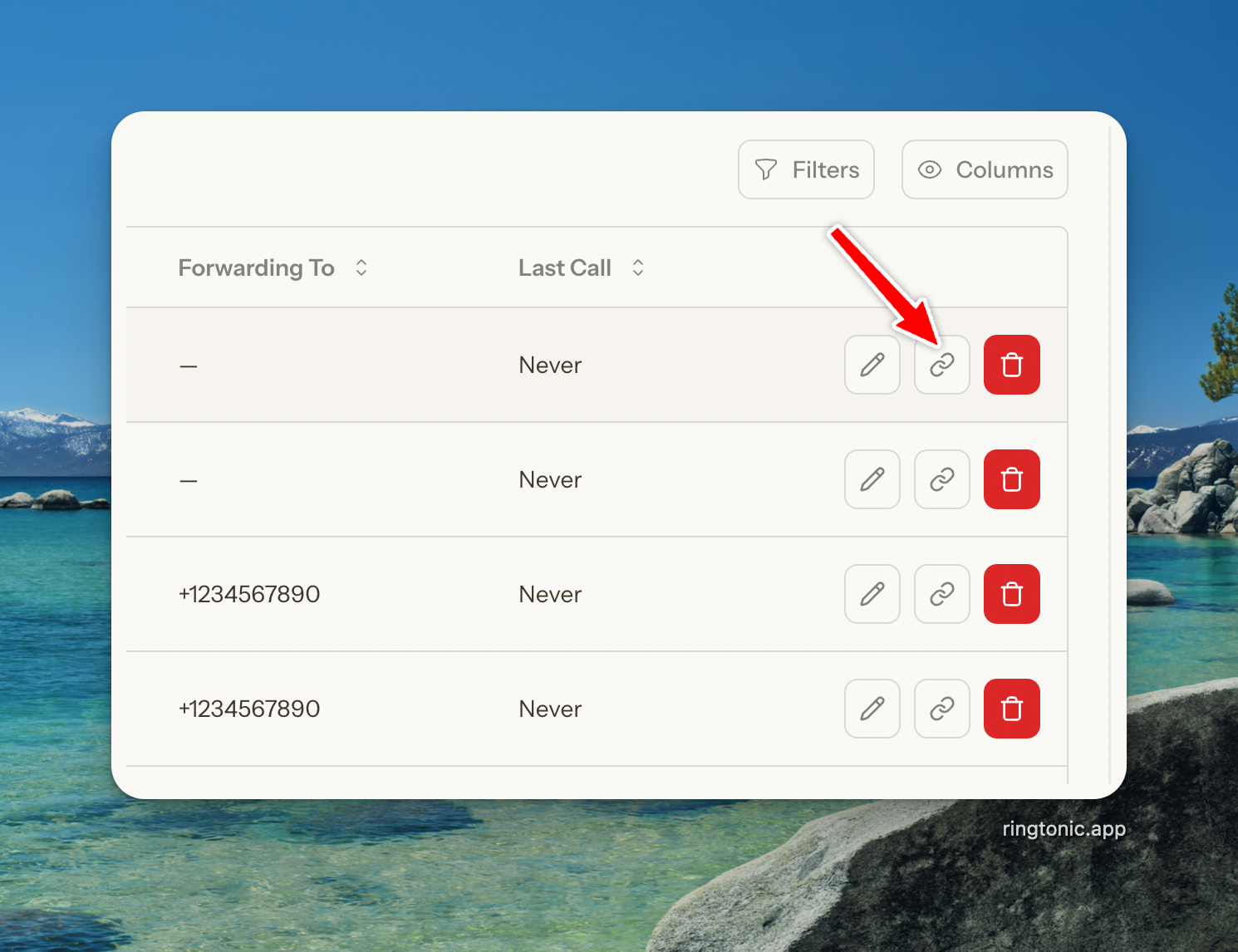This screenshot has height=952, width=1238.
Task: Click the edit pencil icon in first row
Action: coord(872,365)
